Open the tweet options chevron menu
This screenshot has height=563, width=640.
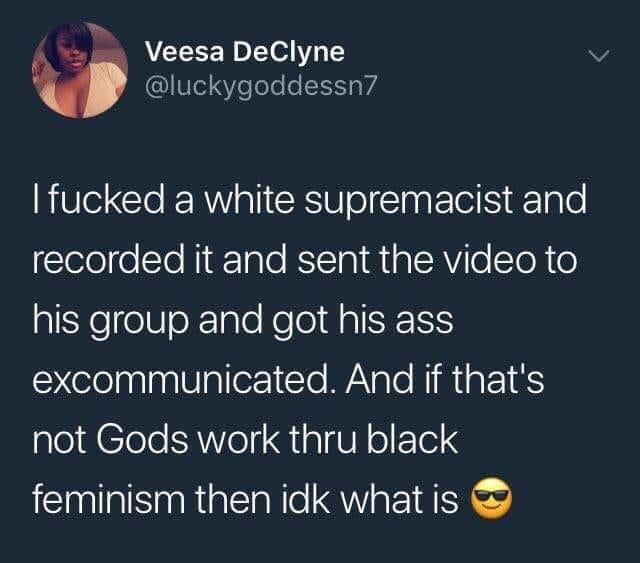tap(599, 56)
